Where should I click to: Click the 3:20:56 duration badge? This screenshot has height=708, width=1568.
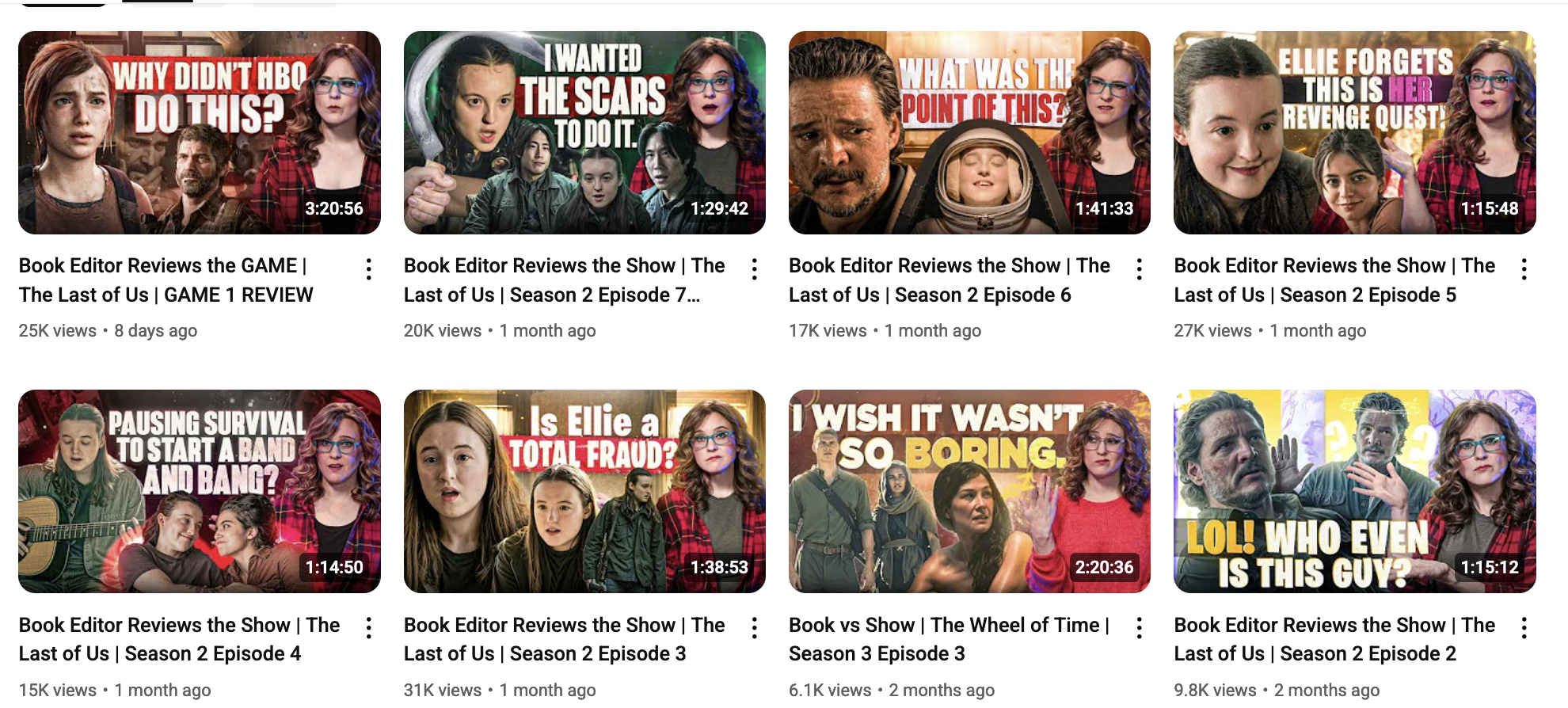(334, 208)
